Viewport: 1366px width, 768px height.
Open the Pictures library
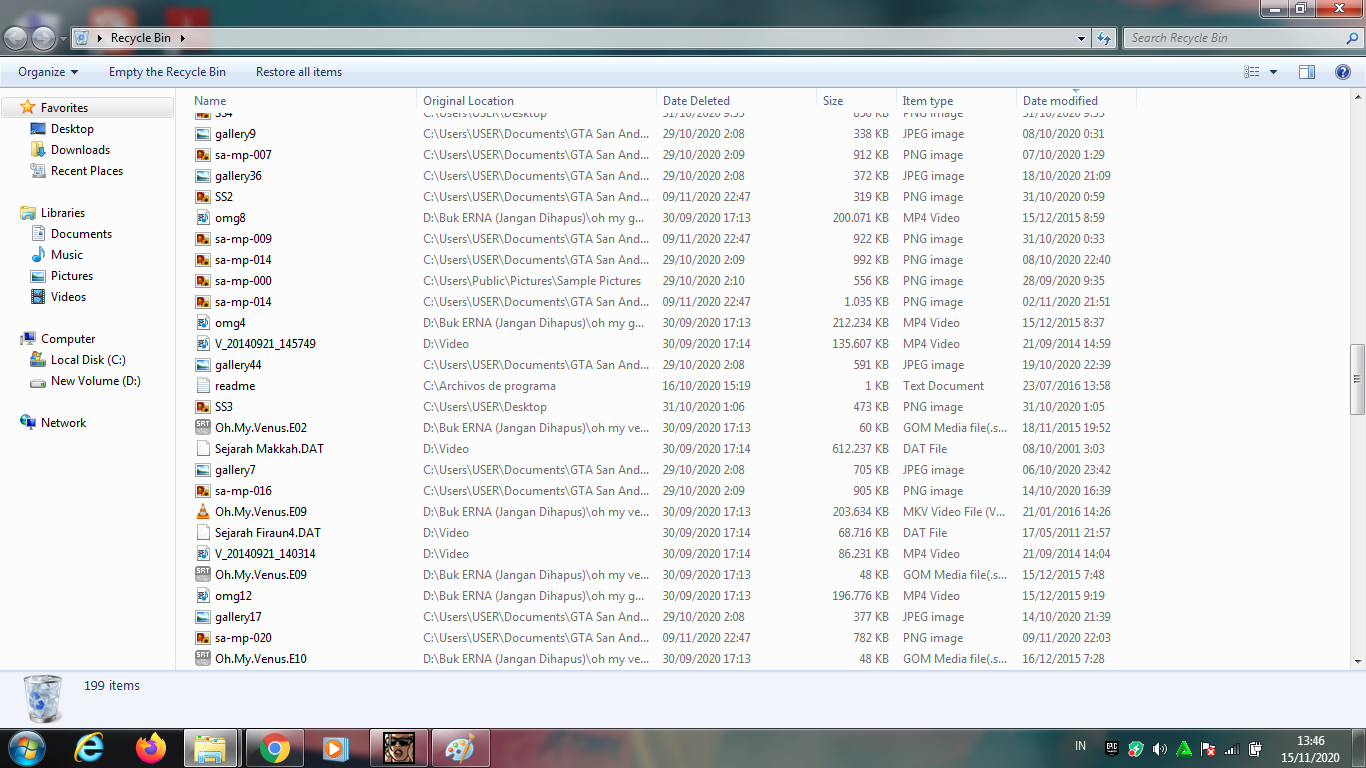(x=72, y=276)
